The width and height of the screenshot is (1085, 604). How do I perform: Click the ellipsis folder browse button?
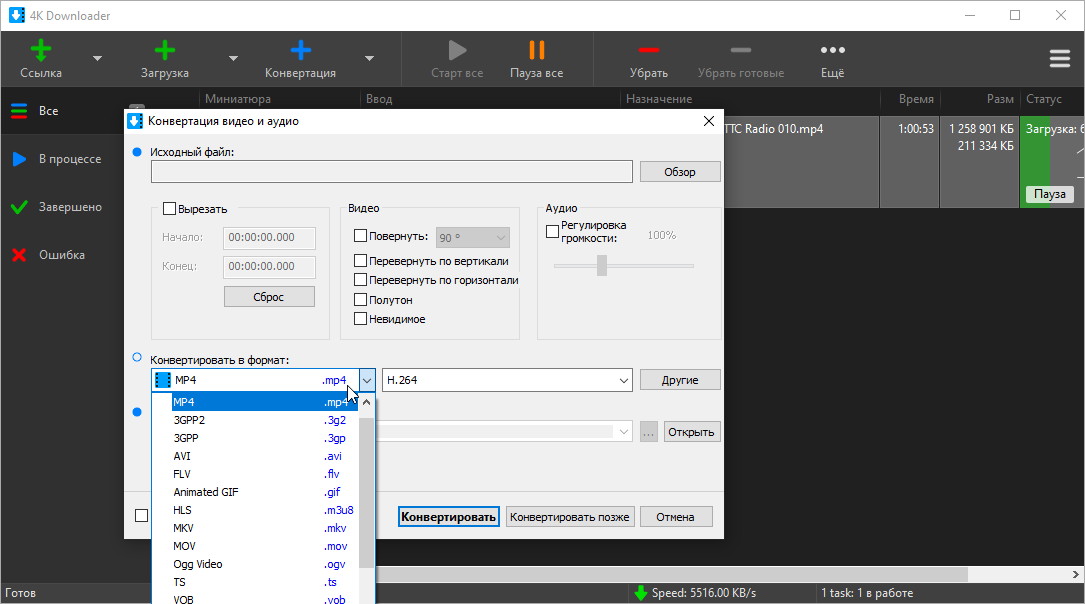[648, 432]
